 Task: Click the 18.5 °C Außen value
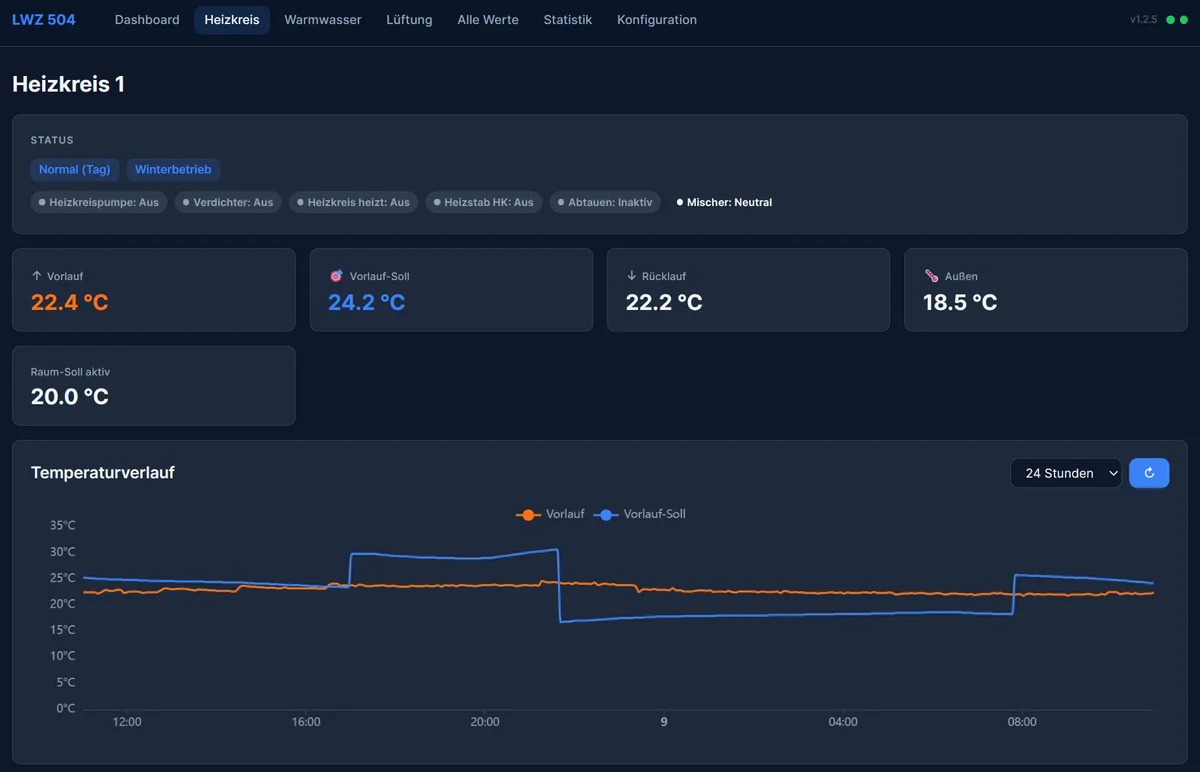[960, 302]
